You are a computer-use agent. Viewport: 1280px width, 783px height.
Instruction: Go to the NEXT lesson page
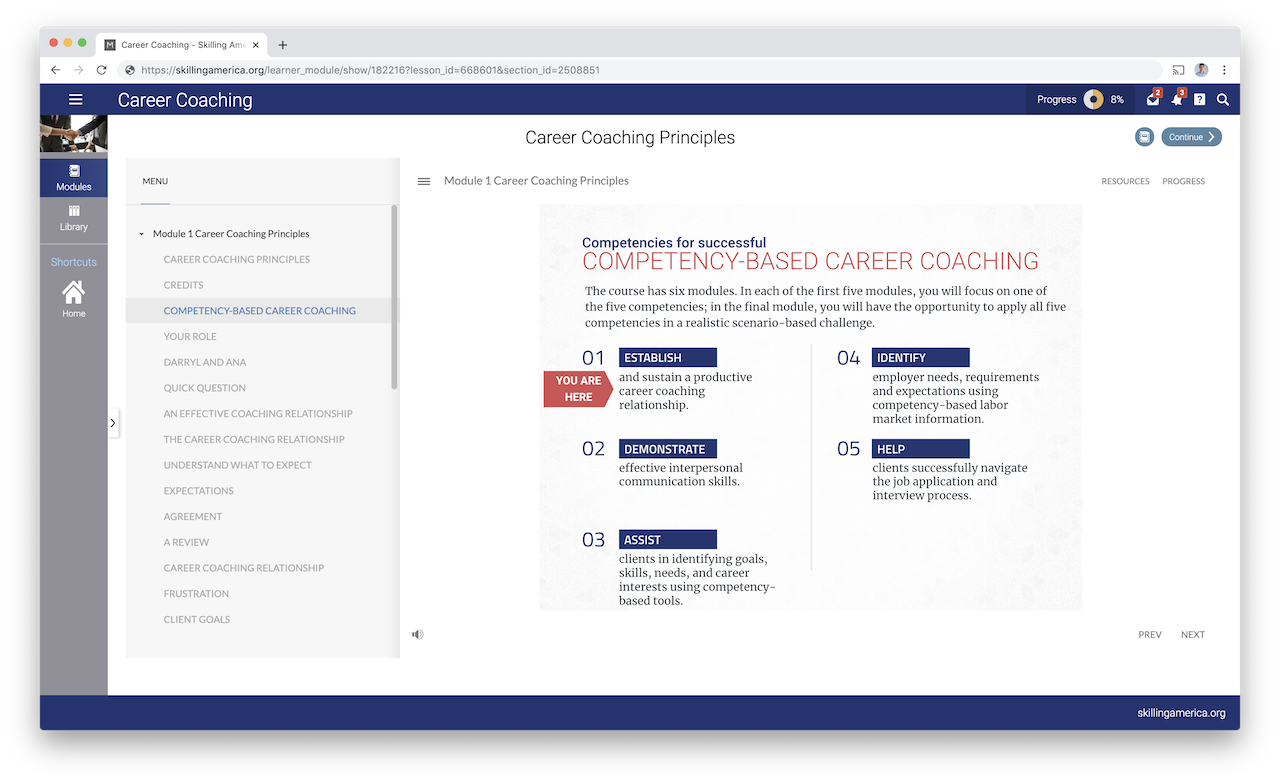[x=1192, y=634]
